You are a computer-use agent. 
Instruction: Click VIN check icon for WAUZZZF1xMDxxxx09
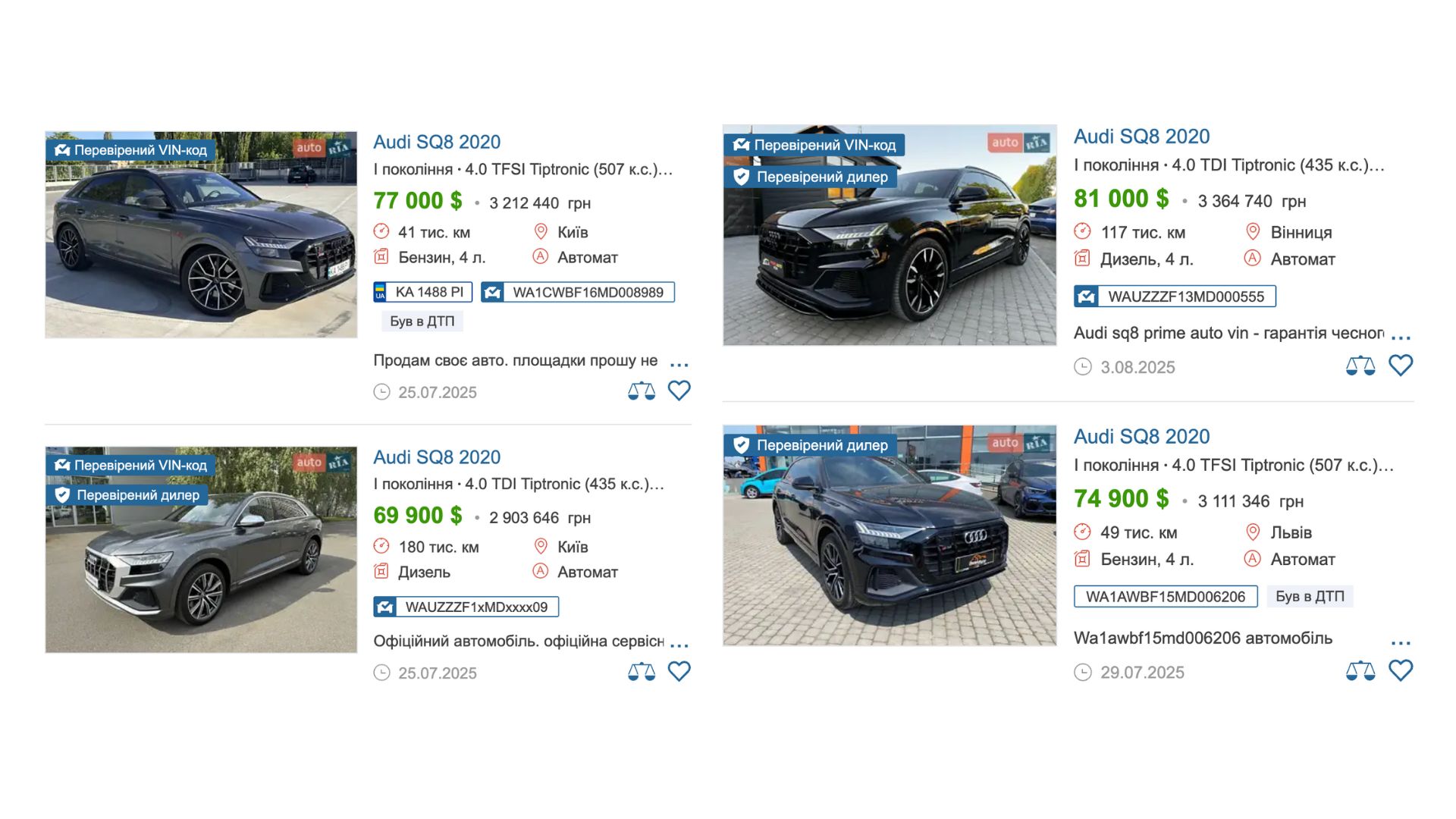pyautogui.click(x=385, y=607)
